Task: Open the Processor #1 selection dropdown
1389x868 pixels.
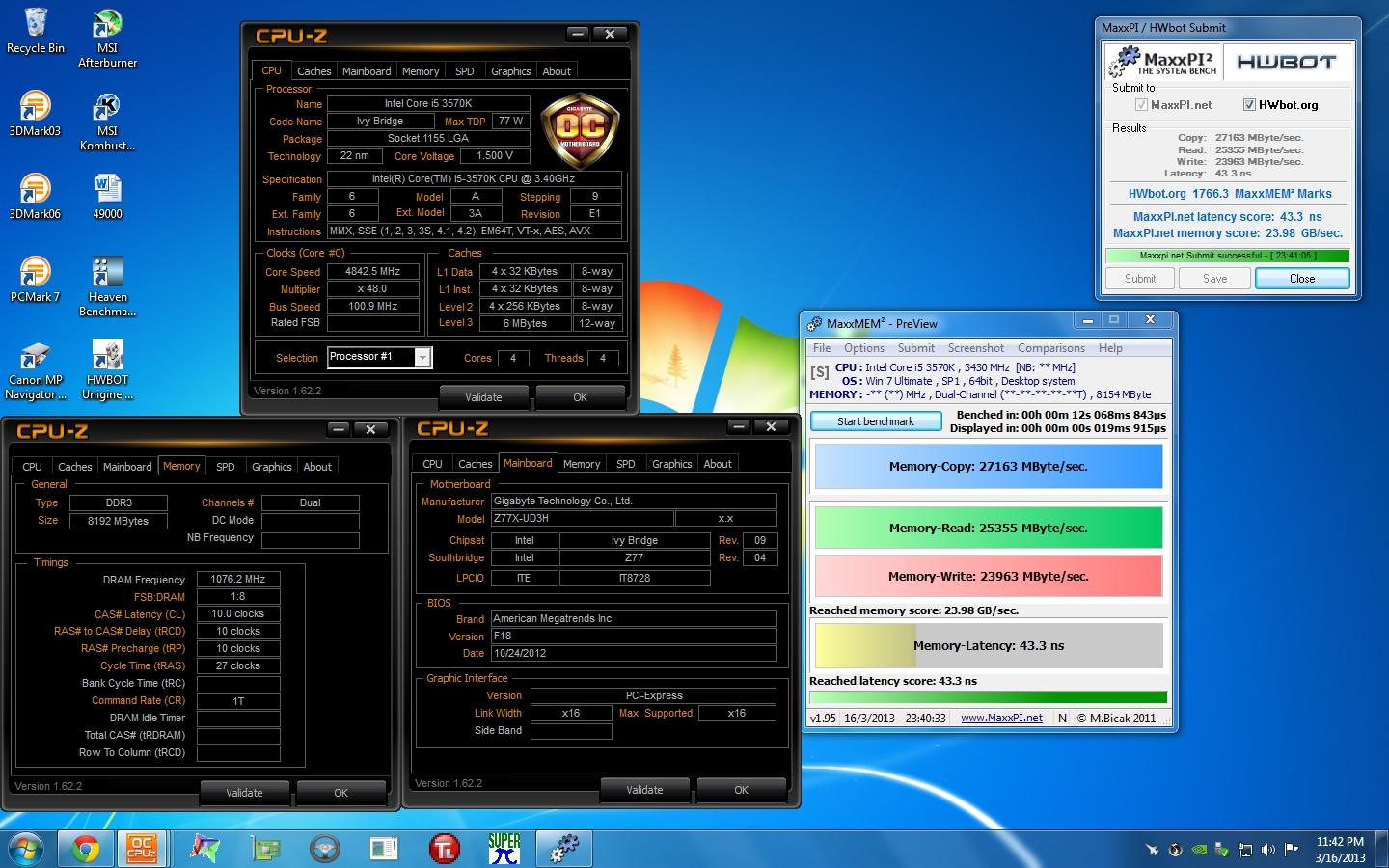Action: 422,358
